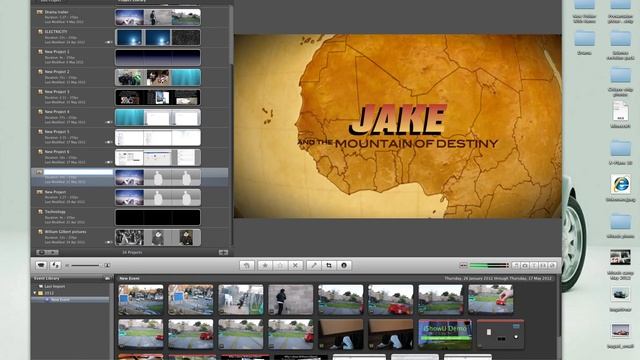The image size is (640, 360).
Task: Click clip showing hand holding red car
Action: click(491, 299)
